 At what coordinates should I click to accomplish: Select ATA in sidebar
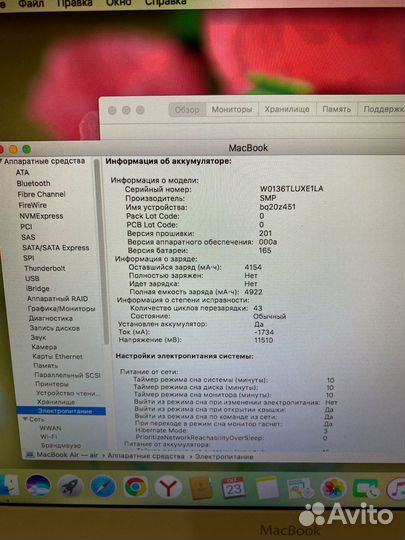22,173
